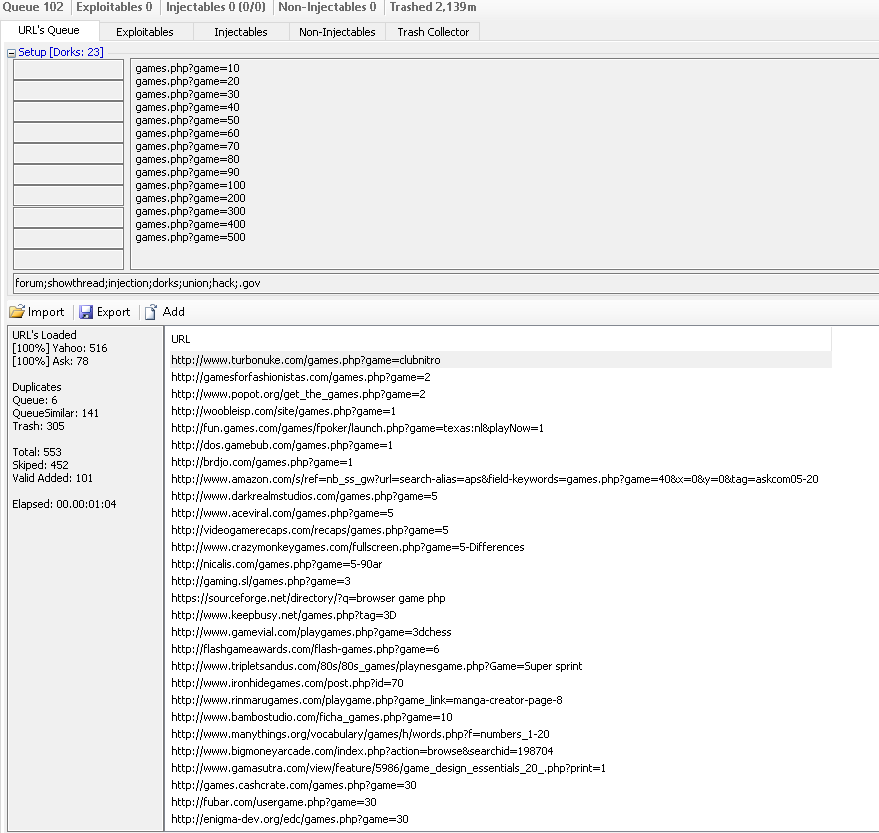Click the Import folder icon
Viewport: 879px width, 833px height.
[x=17, y=312]
